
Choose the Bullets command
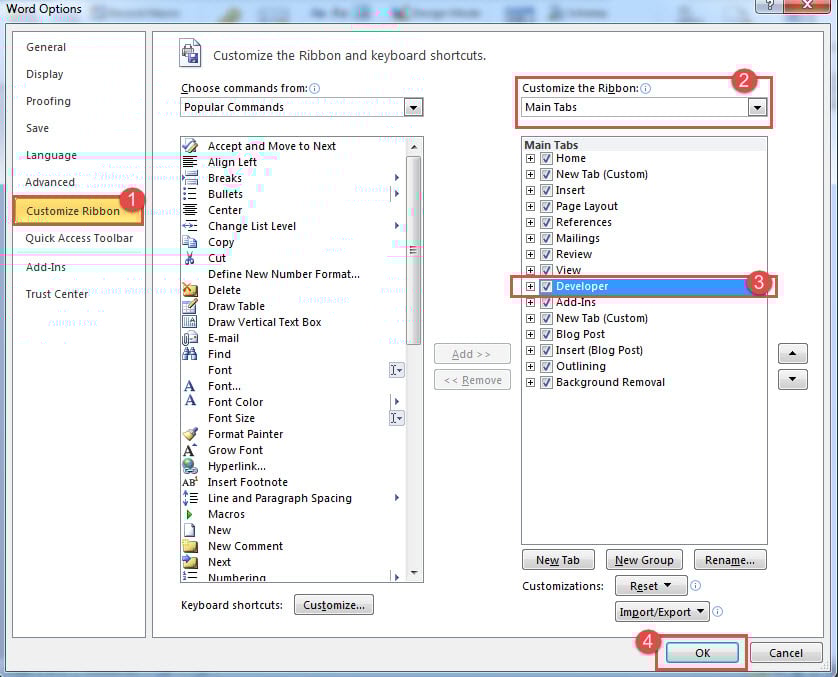tap(224, 194)
